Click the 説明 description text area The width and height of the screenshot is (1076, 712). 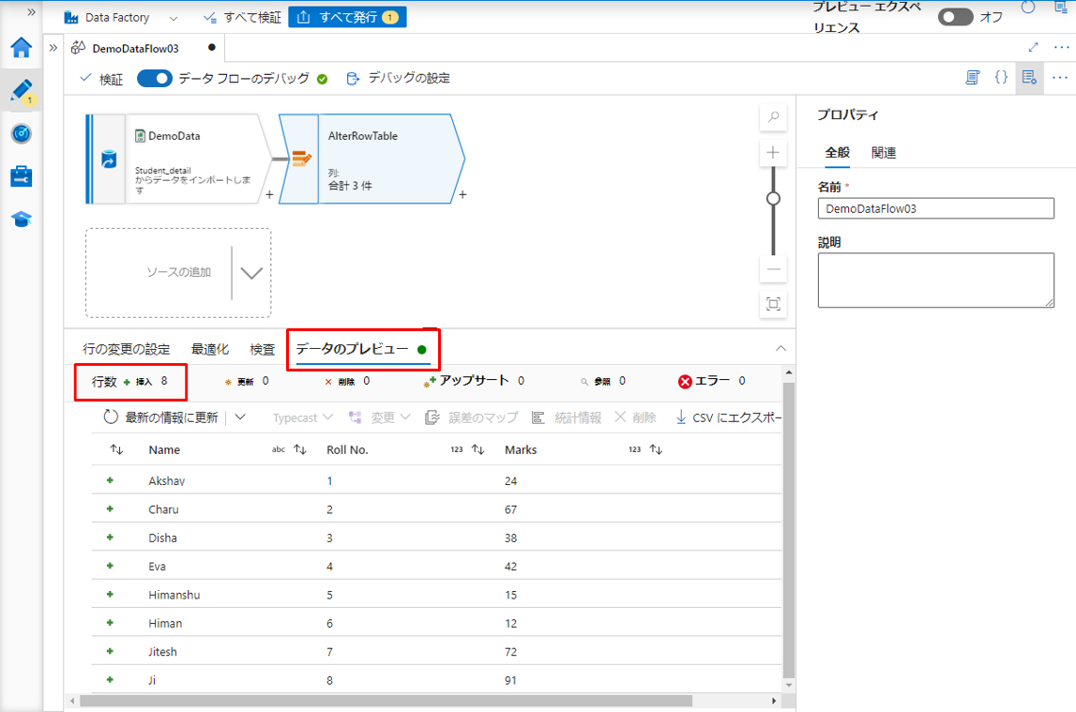936,280
